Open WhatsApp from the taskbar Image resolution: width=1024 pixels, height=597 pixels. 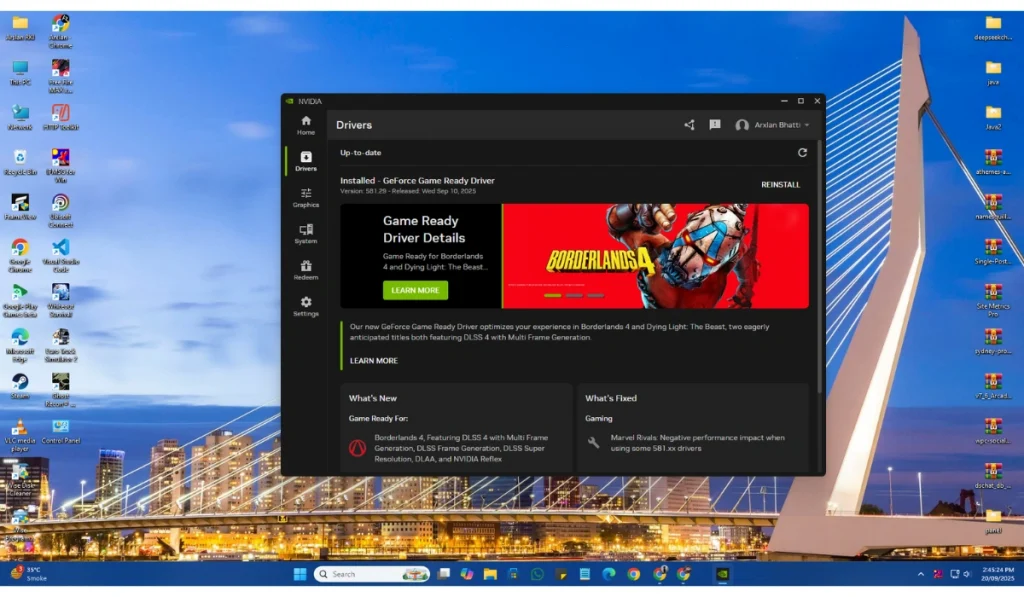point(537,574)
